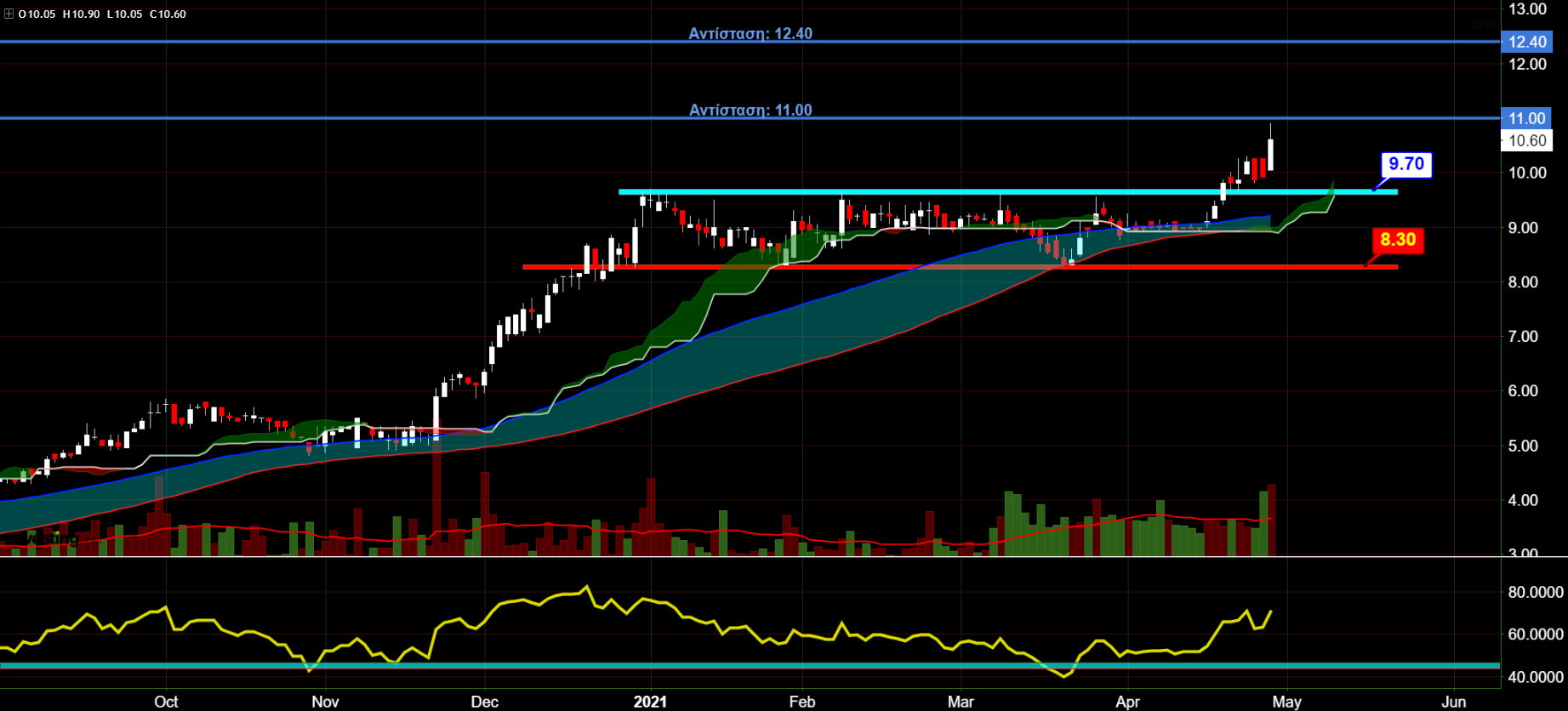Screen dimensions: 1568x711
Task: Click the blue 12.40 price axis label
Action: pyautogui.click(x=1527, y=42)
